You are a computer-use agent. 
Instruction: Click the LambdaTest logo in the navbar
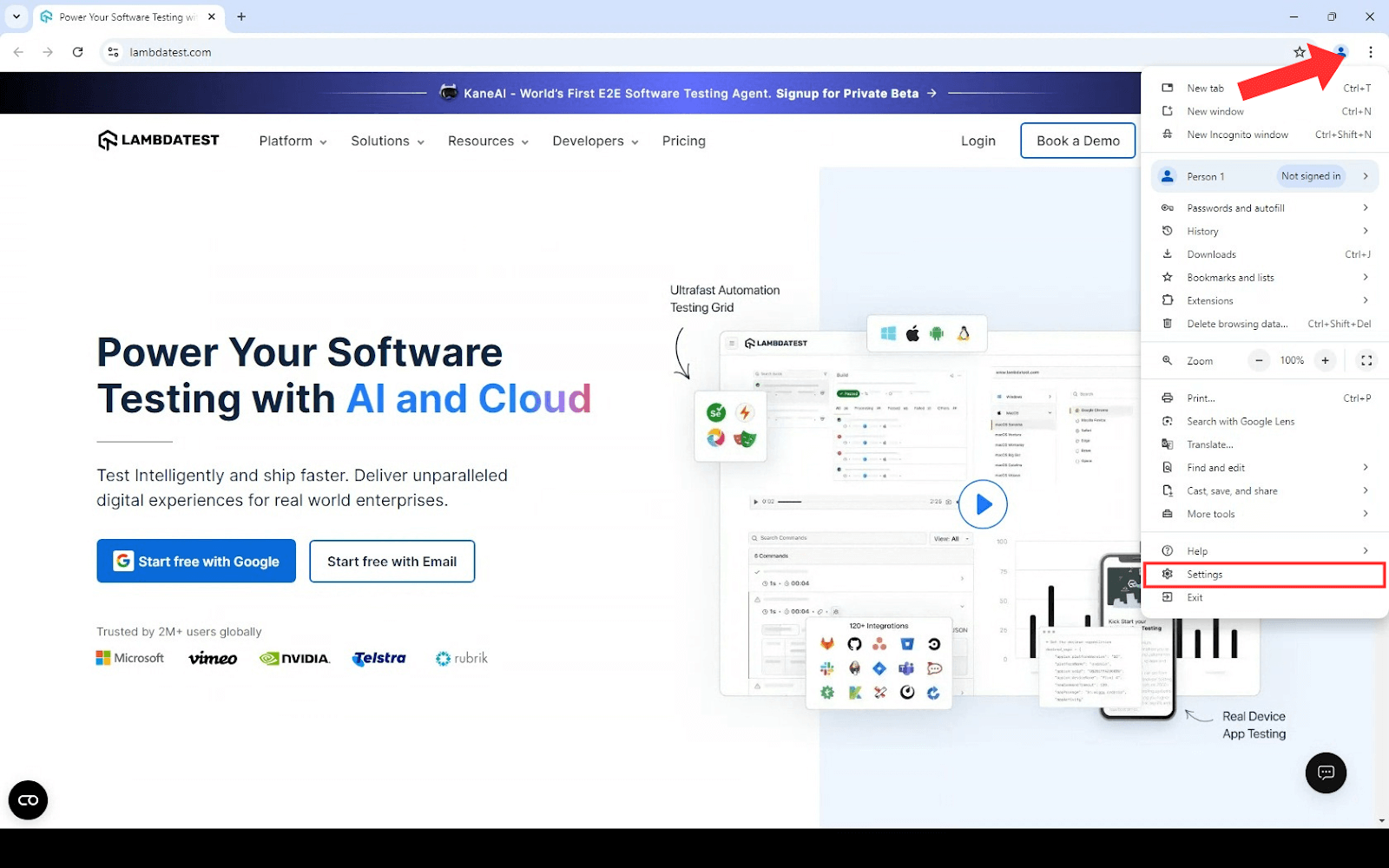click(158, 140)
